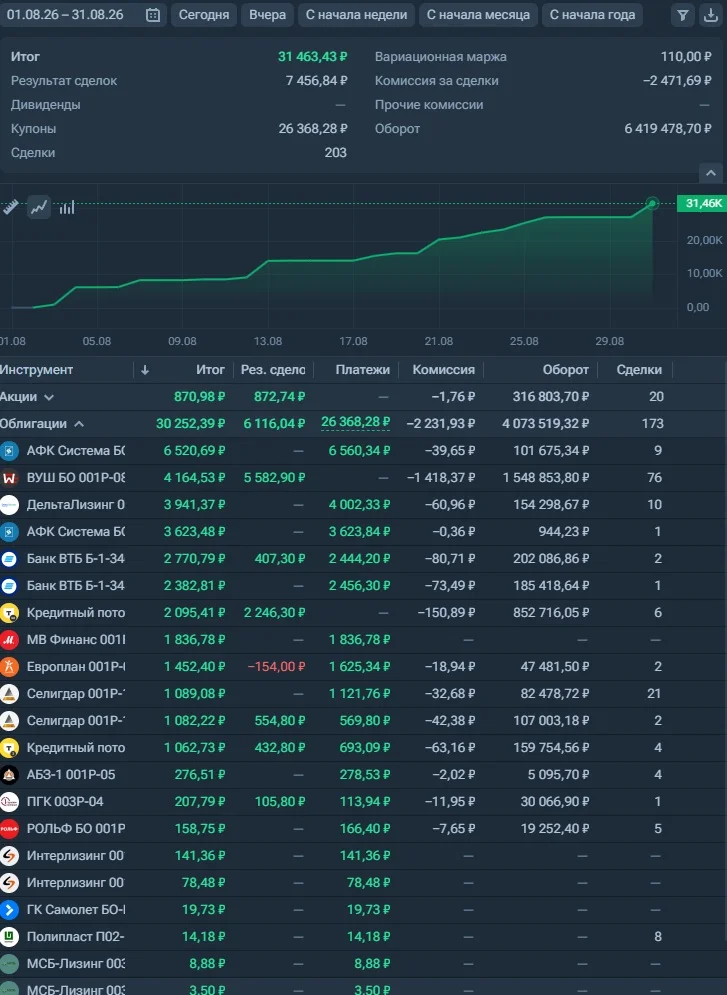The width and height of the screenshot is (727, 995).
Task: Select С начала месяца period
Action: pyautogui.click(x=478, y=15)
